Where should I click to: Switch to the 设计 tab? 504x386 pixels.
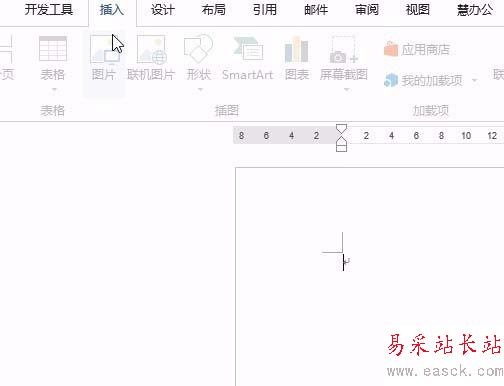[x=163, y=10]
